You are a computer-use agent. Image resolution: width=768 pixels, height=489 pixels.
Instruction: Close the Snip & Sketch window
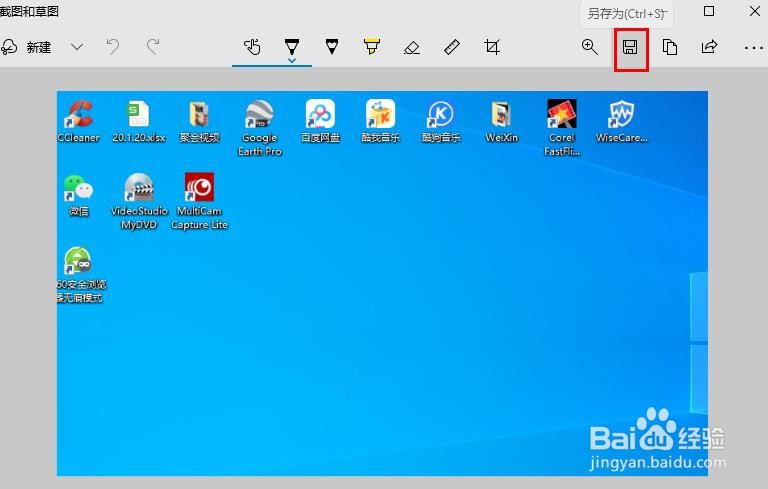755,11
